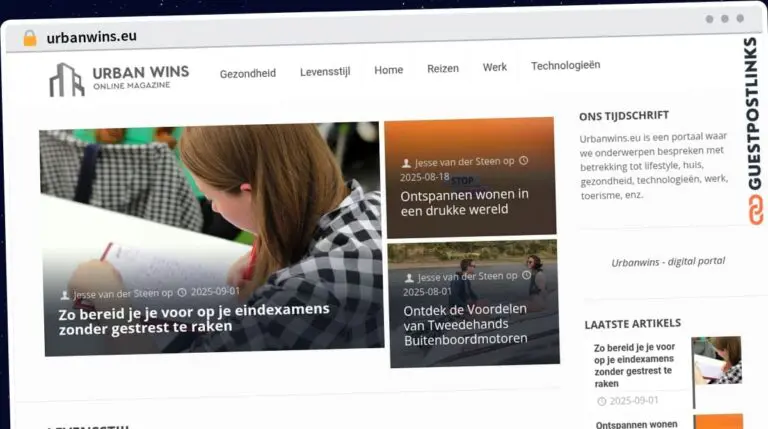Open the Werk navigation item
The width and height of the screenshot is (768, 429).
pos(495,67)
